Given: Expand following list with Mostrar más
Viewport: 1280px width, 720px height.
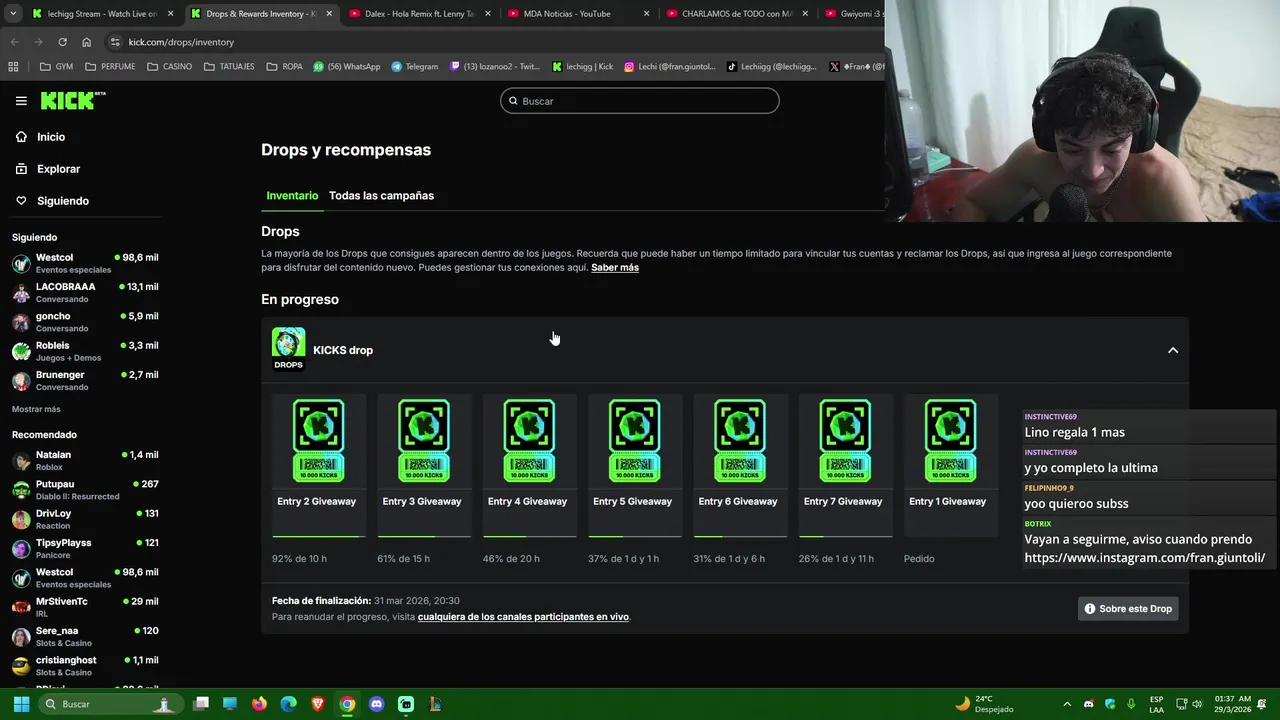Looking at the screenshot, I should coord(36,409).
